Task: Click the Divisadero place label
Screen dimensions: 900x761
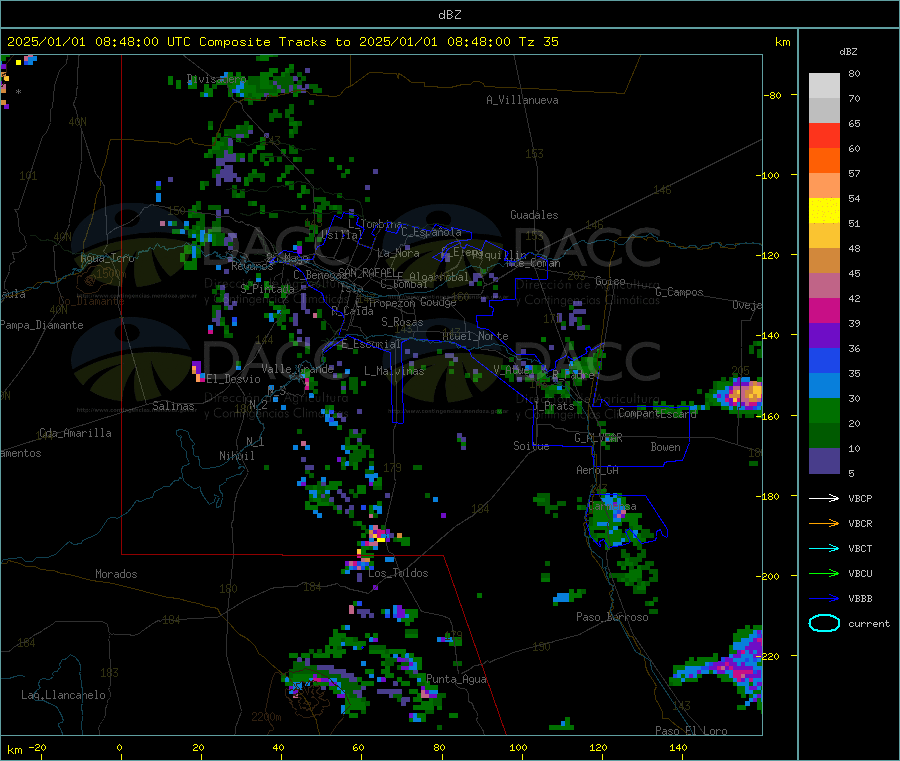Action: tap(217, 79)
